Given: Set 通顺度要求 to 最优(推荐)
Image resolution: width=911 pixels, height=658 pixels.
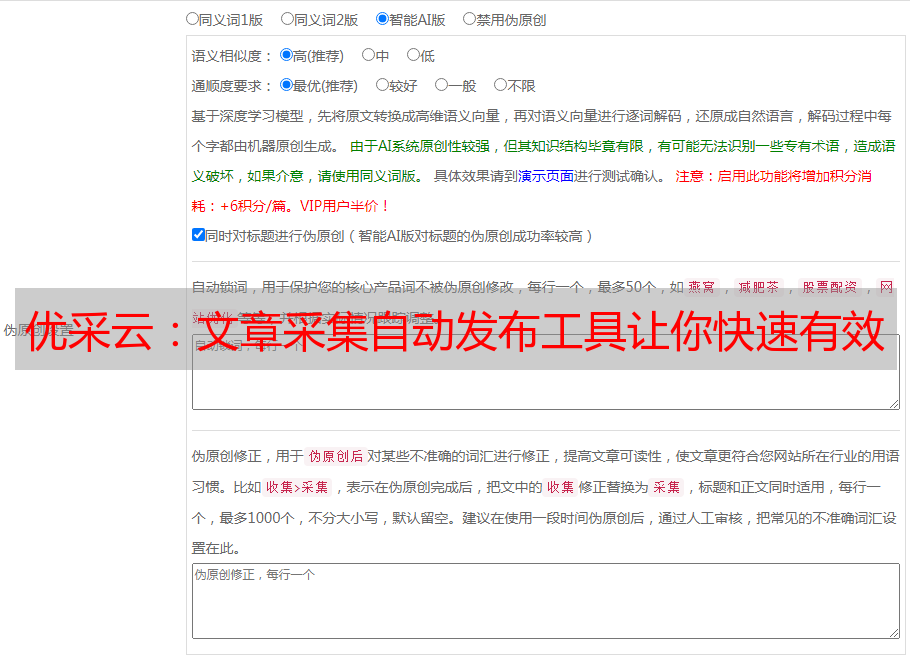Looking at the screenshot, I should (x=286, y=85).
